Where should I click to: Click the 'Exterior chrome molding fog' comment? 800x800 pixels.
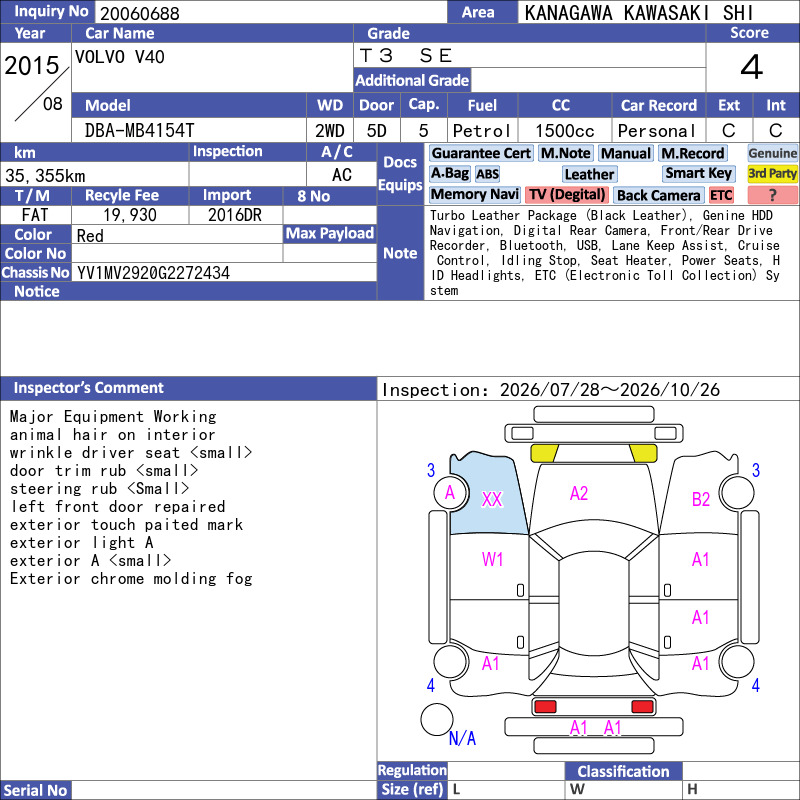pyautogui.click(x=131, y=579)
